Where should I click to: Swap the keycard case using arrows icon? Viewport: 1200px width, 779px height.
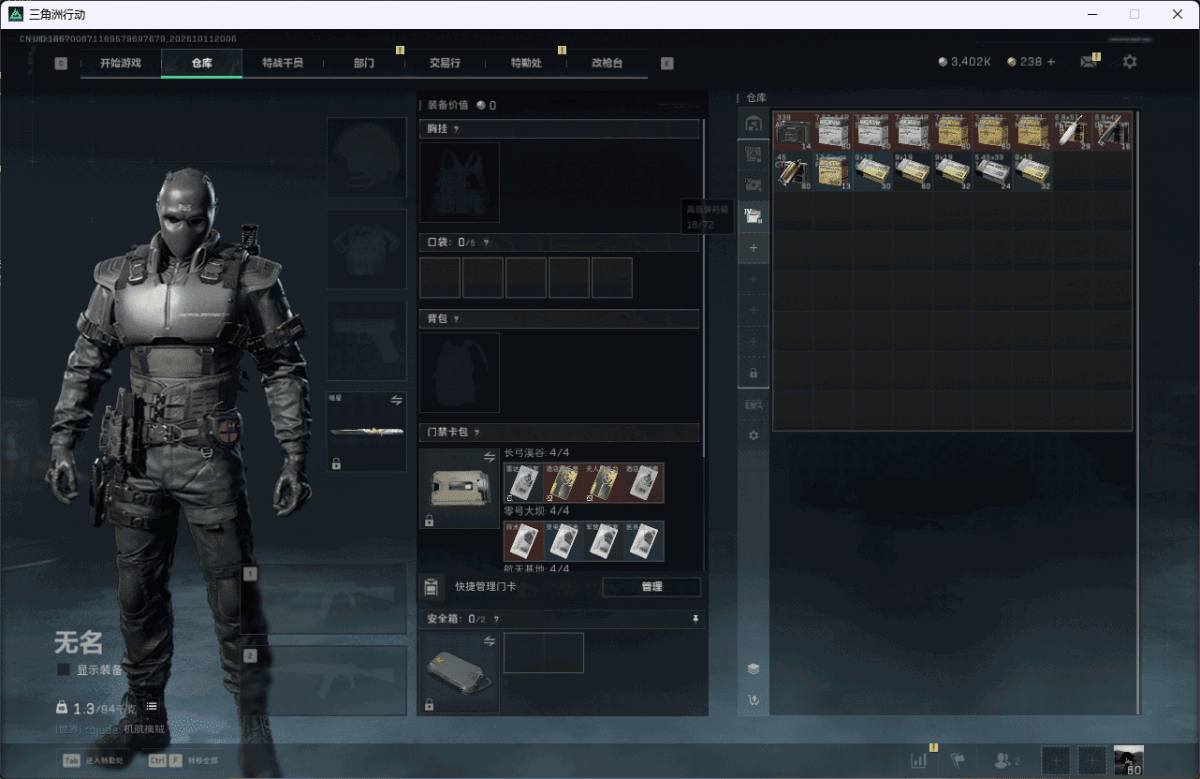pyautogui.click(x=490, y=456)
